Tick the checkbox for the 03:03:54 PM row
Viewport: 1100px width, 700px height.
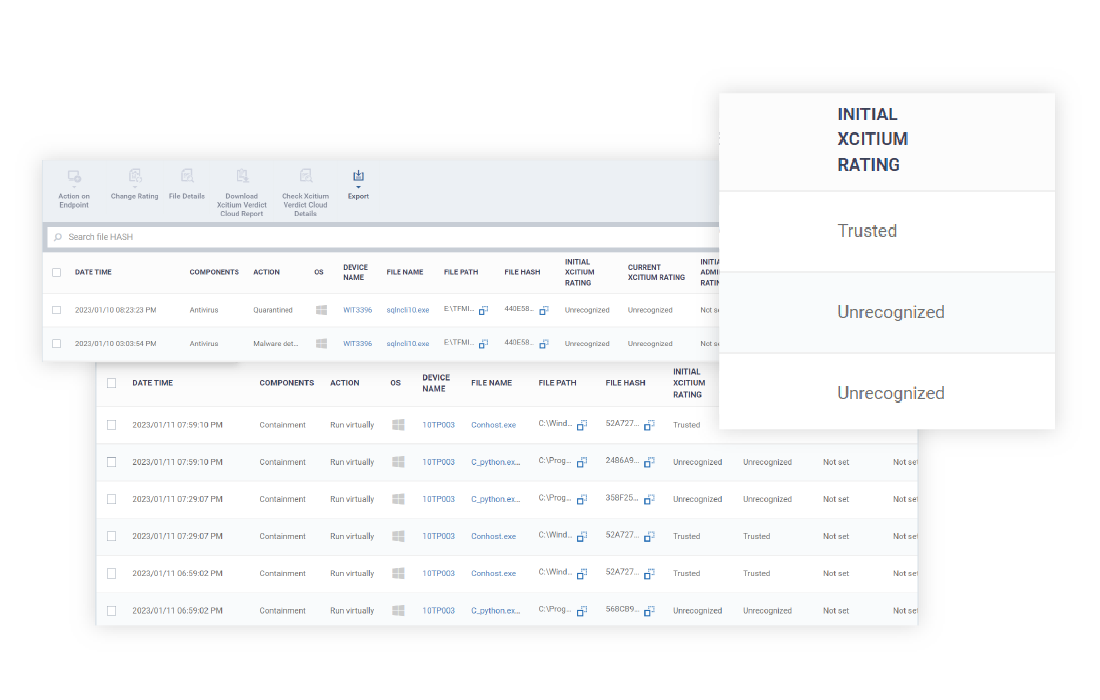tap(57, 344)
